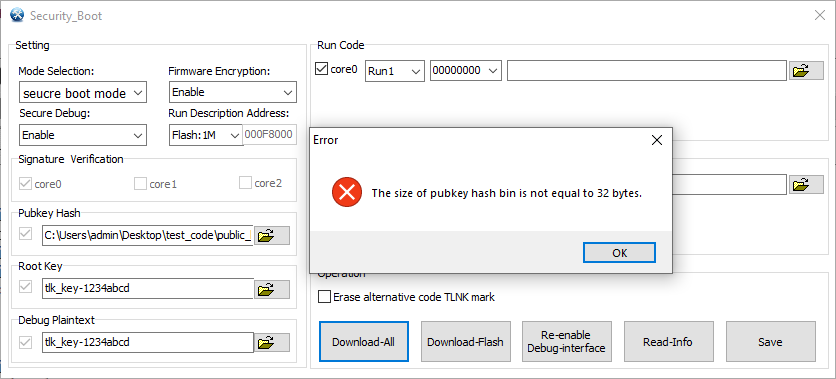Click the Run Description Address label

[229, 113]
